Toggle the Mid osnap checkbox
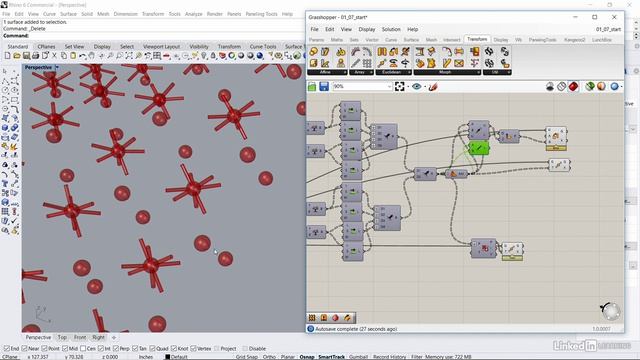640x360 pixels. pyautogui.click(x=65, y=349)
